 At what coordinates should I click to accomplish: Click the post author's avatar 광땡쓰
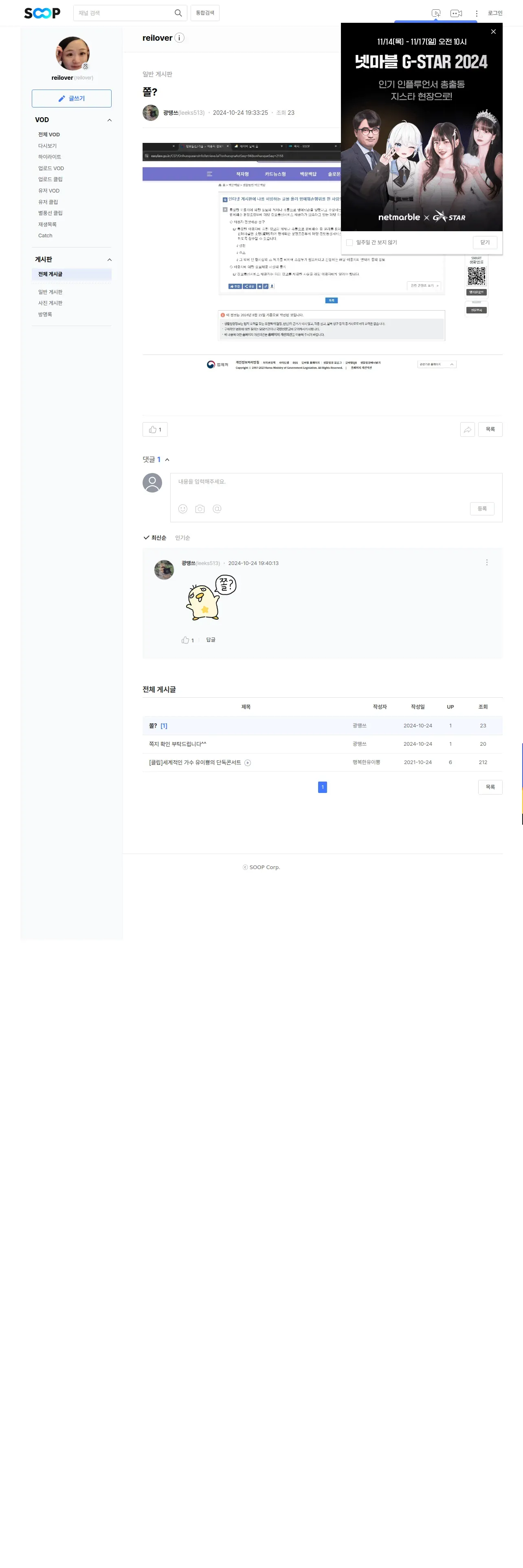(150, 113)
